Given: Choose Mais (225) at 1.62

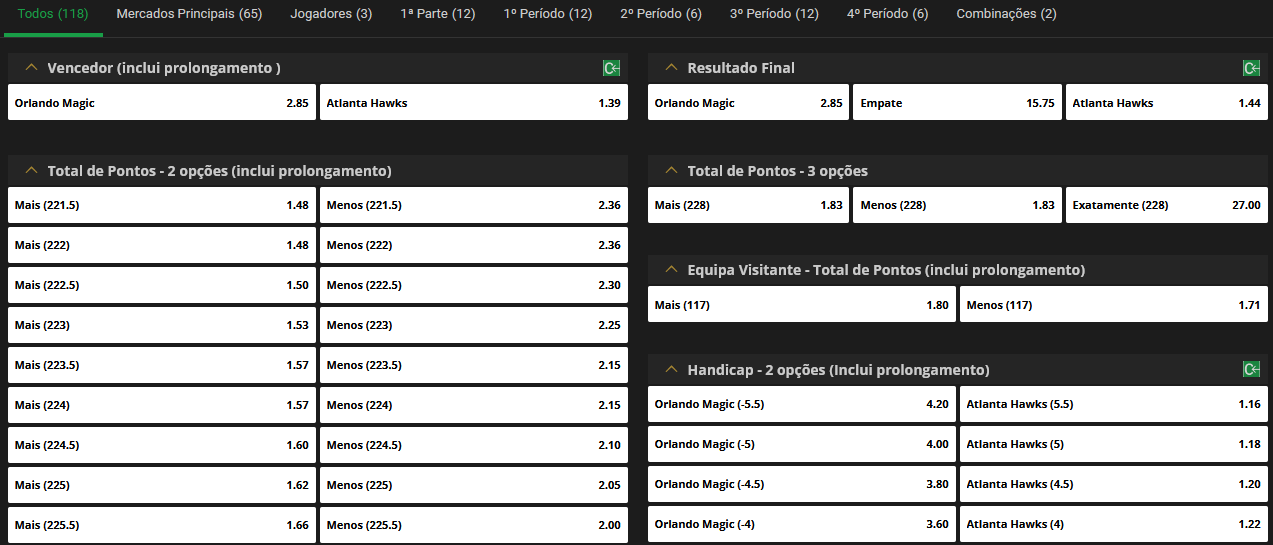Looking at the screenshot, I should point(162,485).
